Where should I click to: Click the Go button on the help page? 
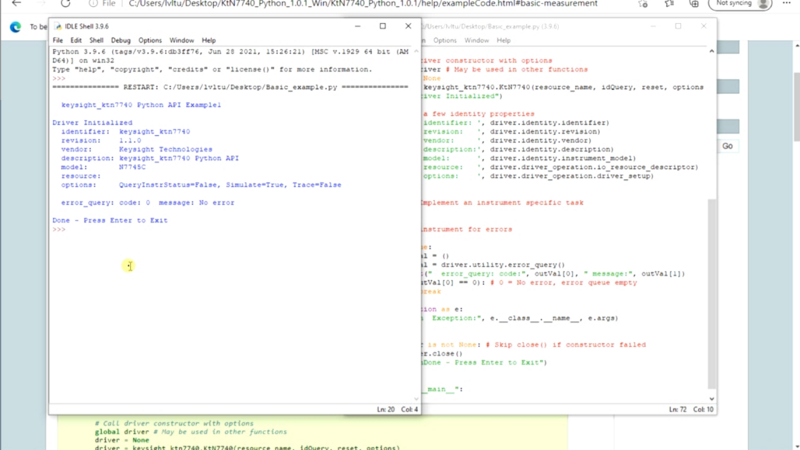tap(727, 146)
